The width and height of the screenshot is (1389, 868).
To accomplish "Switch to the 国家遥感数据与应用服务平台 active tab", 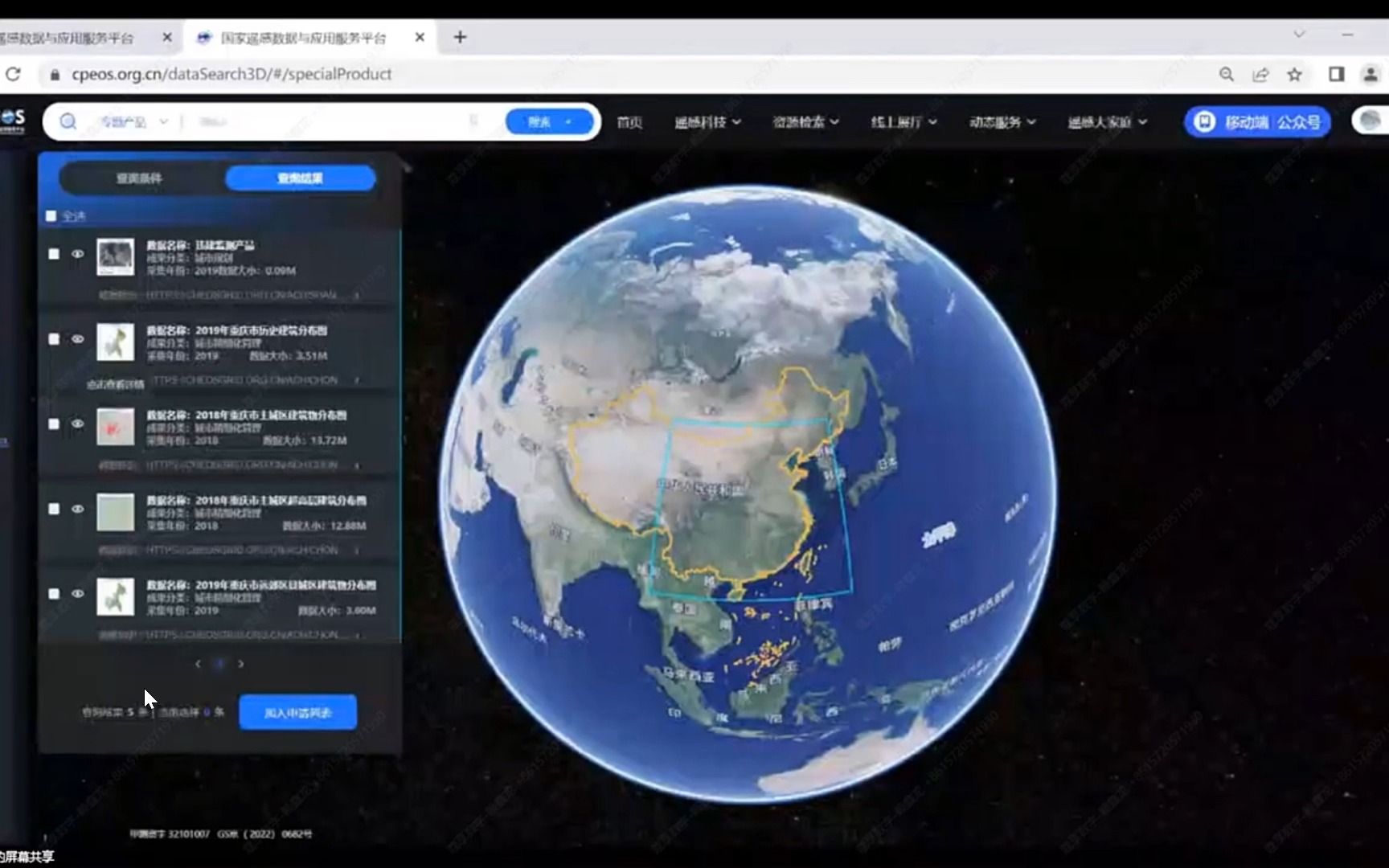I will point(304,38).
